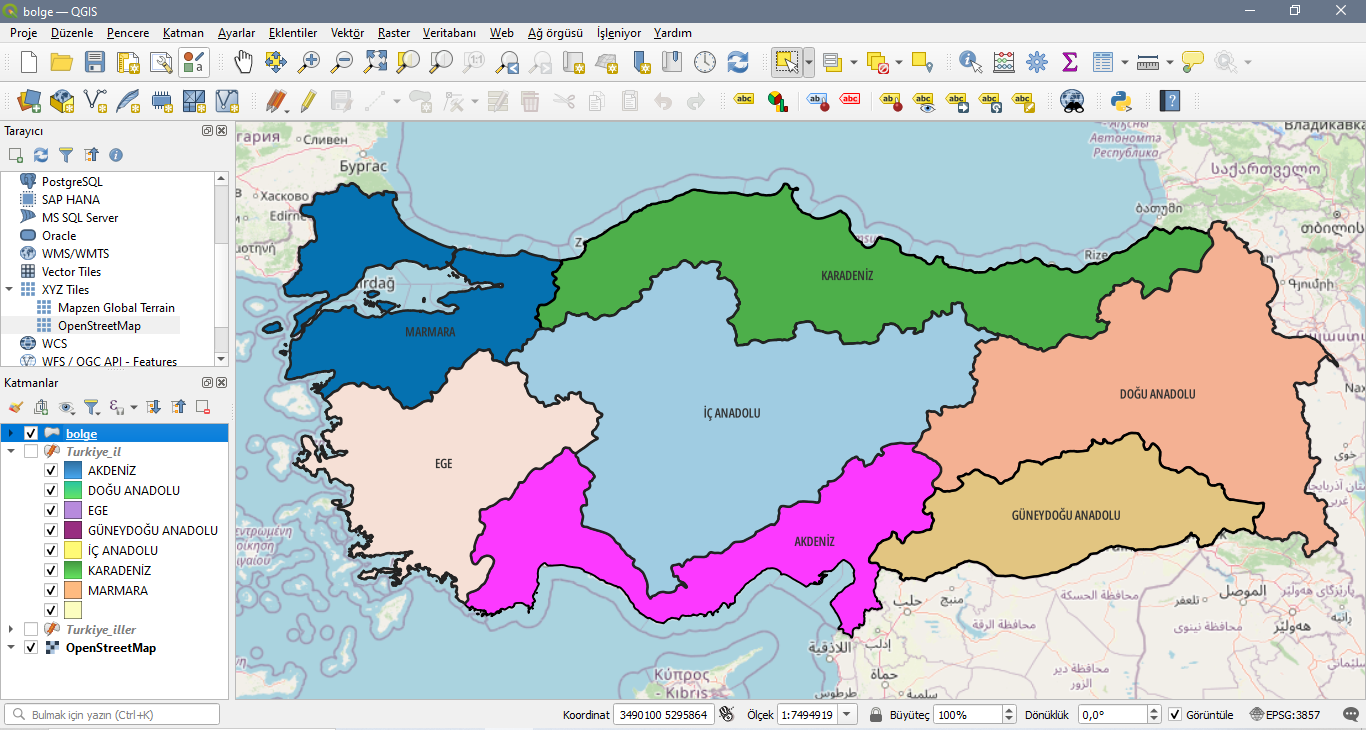Show the Statistical Summary panel
The image size is (1366, 730).
1069,61
